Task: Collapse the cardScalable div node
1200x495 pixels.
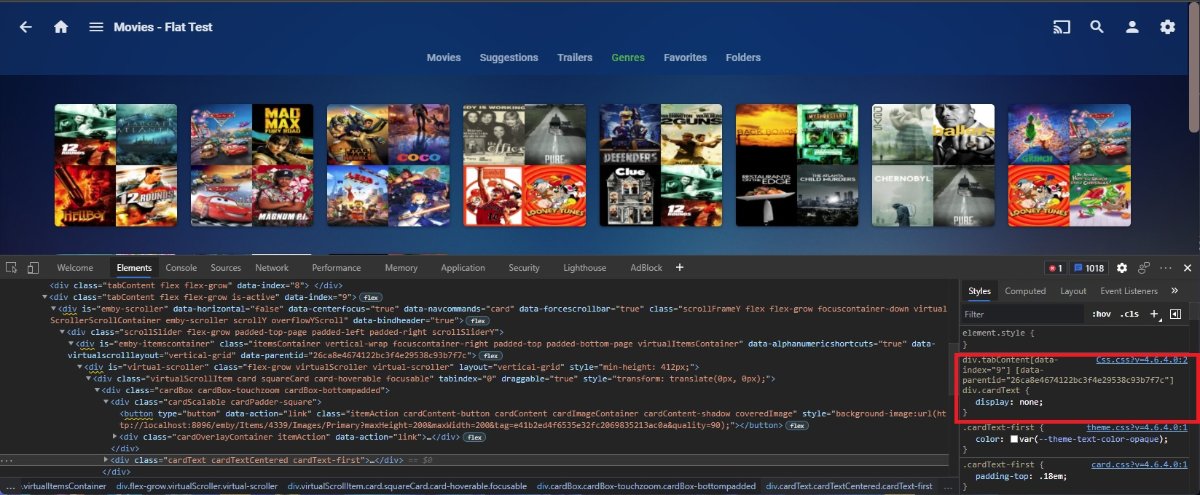Action: (x=106, y=402)
